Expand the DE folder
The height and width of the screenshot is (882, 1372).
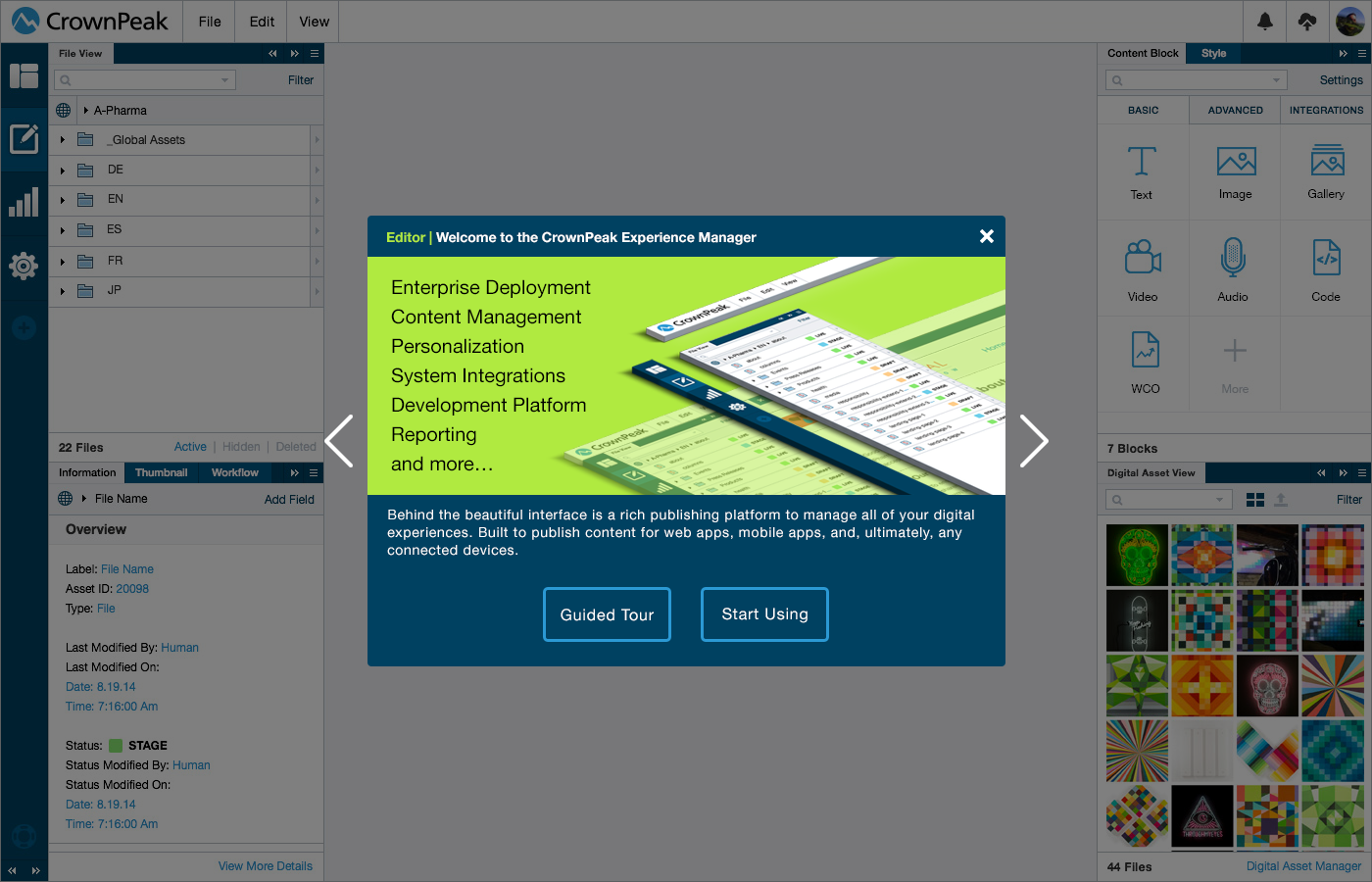click(63, 171)
